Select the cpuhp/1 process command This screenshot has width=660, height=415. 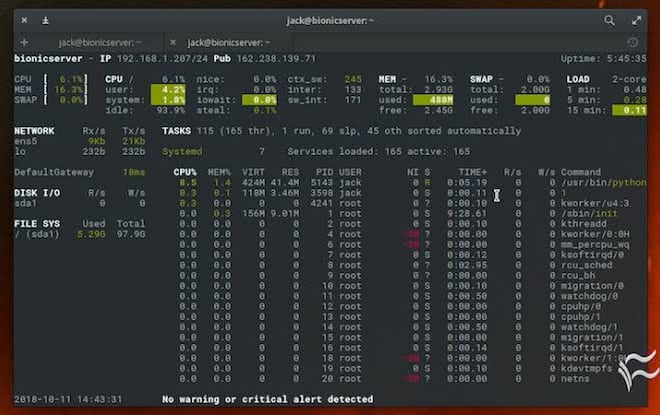[x=581, y=317]
